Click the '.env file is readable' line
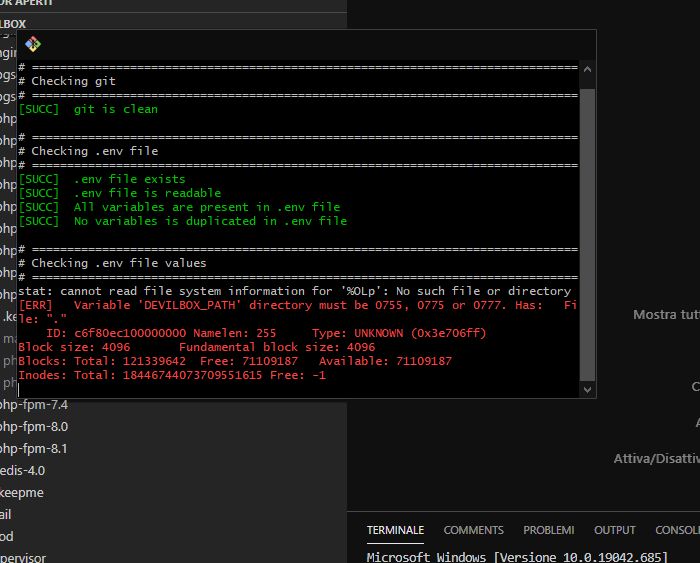700x563 pixels. [120, 193]
